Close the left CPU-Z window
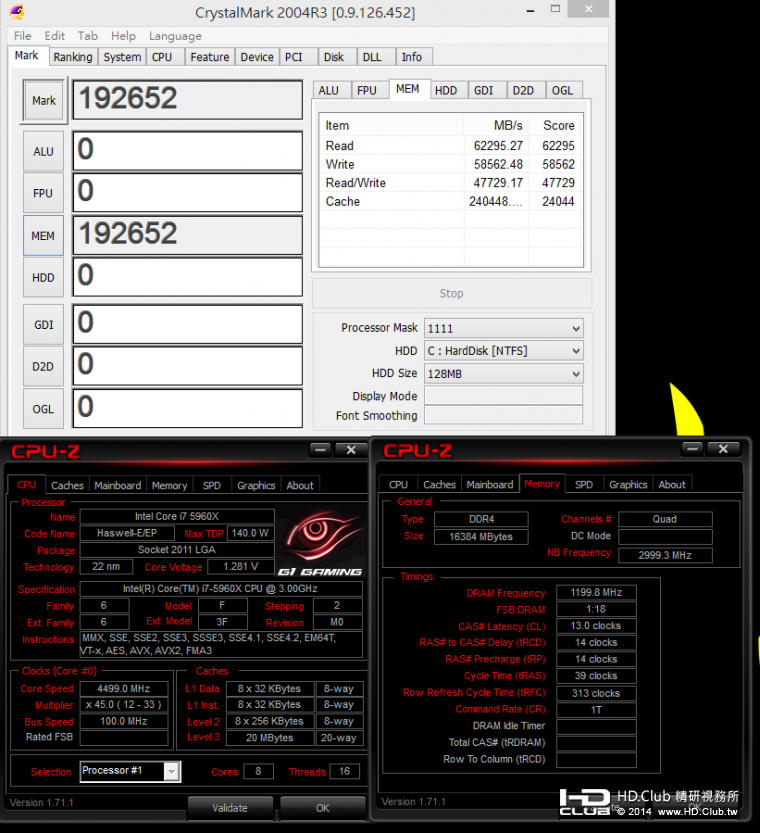The width and height of the screenshot is (760, 833). [x=351, y=450]
